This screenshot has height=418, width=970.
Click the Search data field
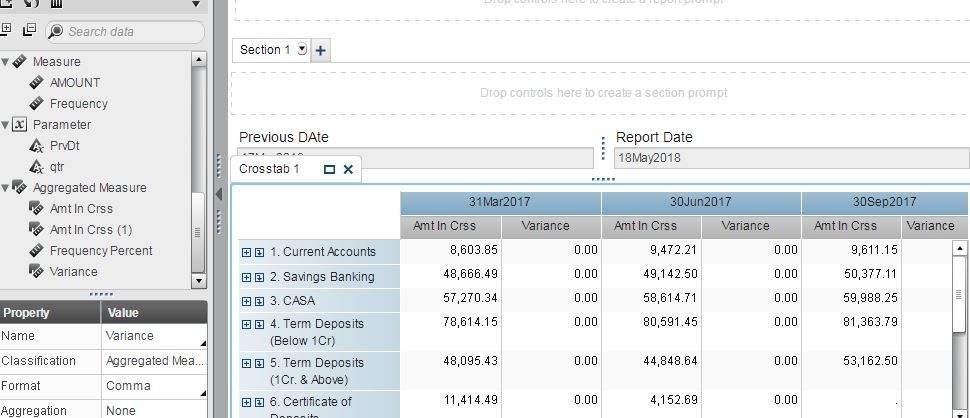click(x=125, y=32)
